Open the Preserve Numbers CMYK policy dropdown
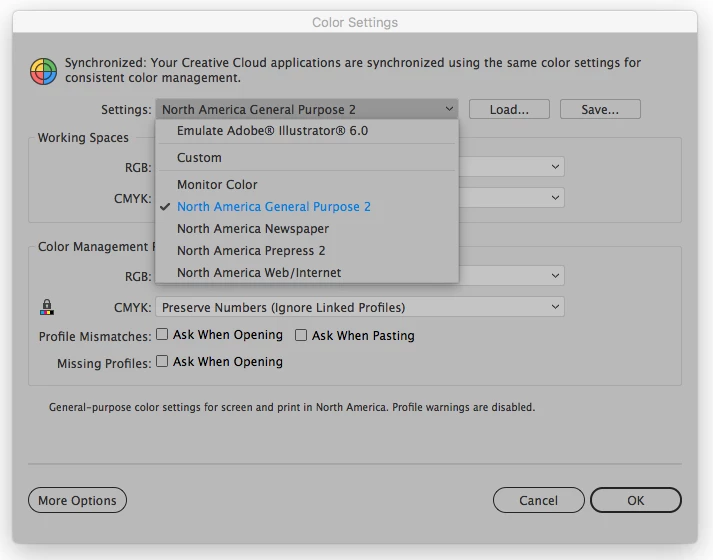The image size is (713, 560). click(360, 307)
